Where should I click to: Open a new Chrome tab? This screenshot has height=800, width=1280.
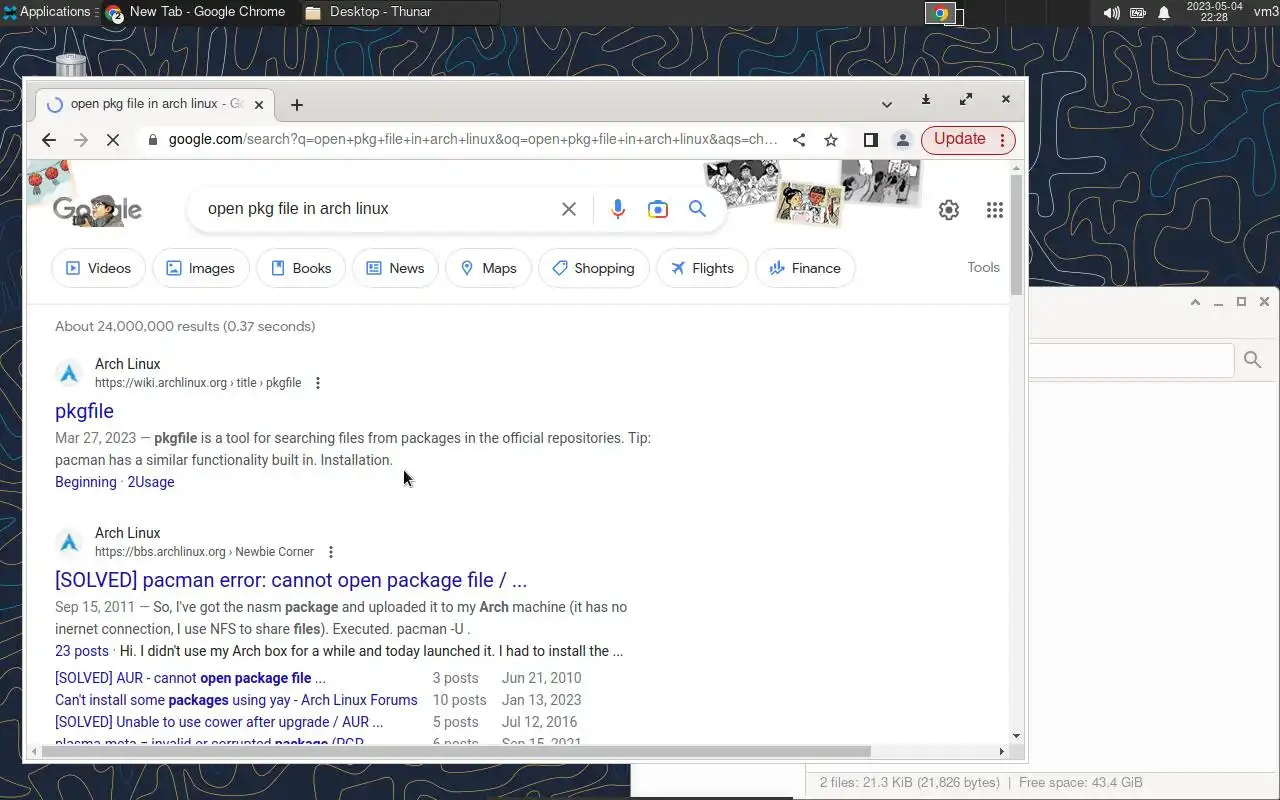click(x=297, y=105)
